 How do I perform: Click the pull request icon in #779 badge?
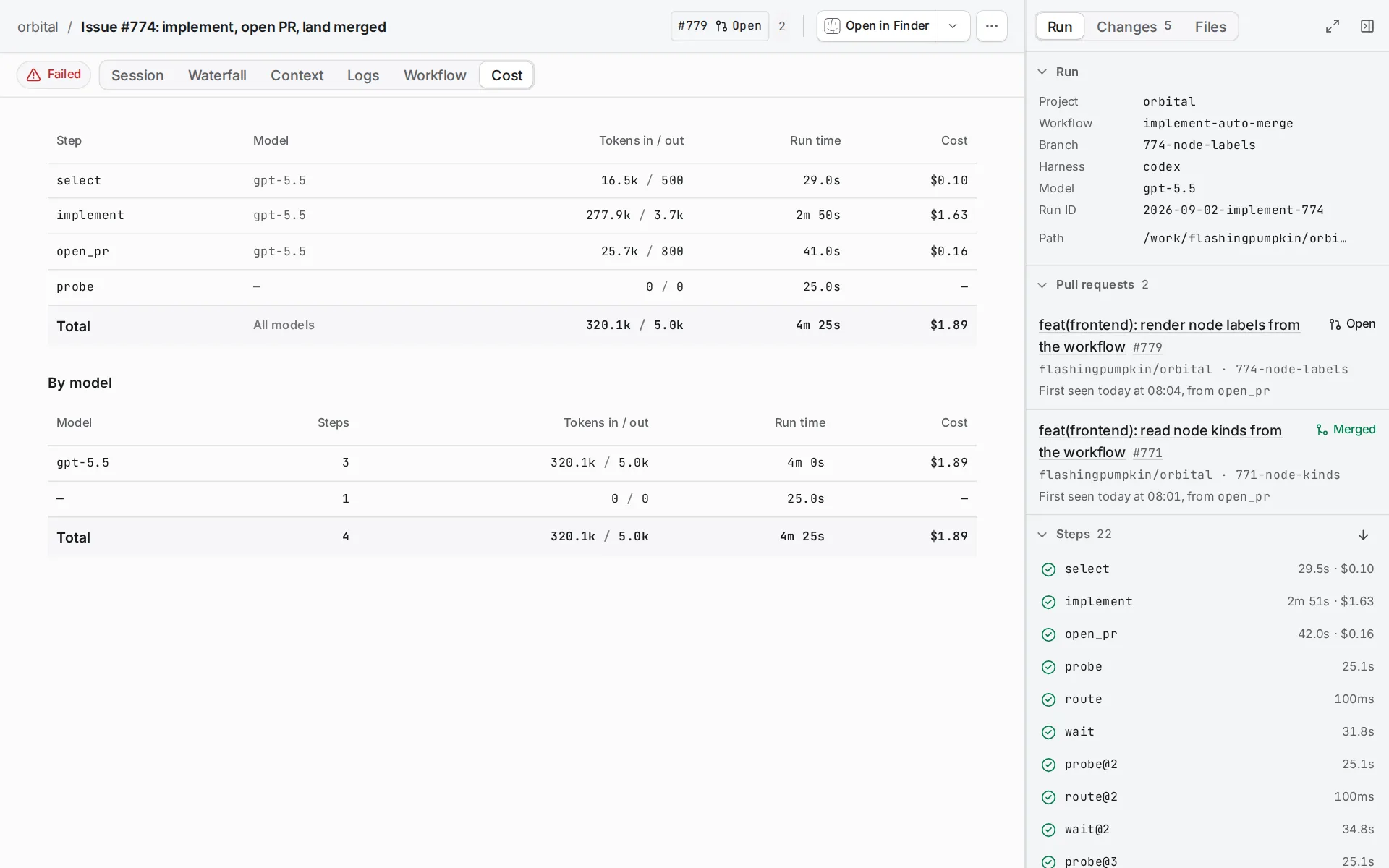tap(721, 27)
